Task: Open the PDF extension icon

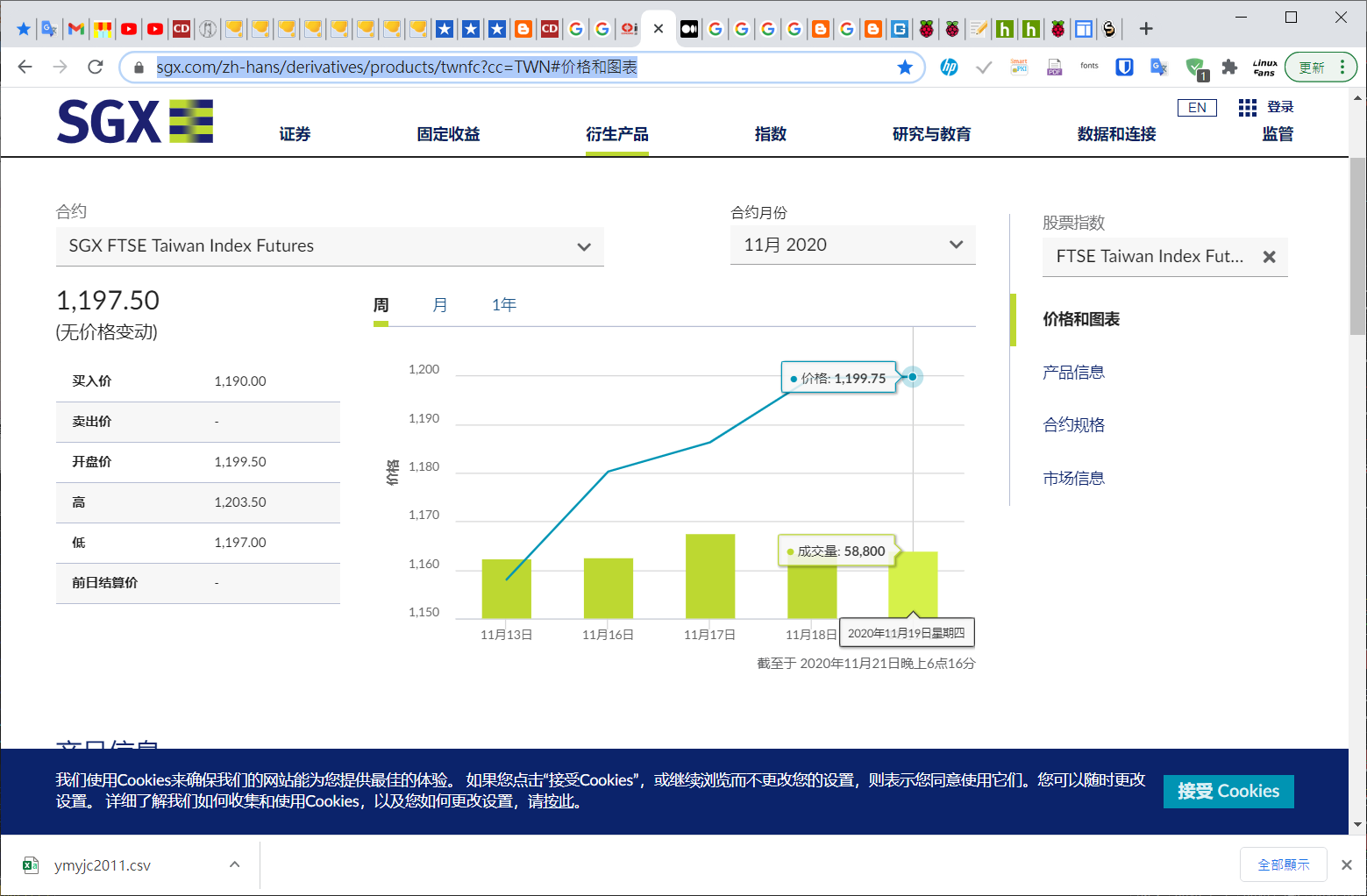Action: [1054, 67]
